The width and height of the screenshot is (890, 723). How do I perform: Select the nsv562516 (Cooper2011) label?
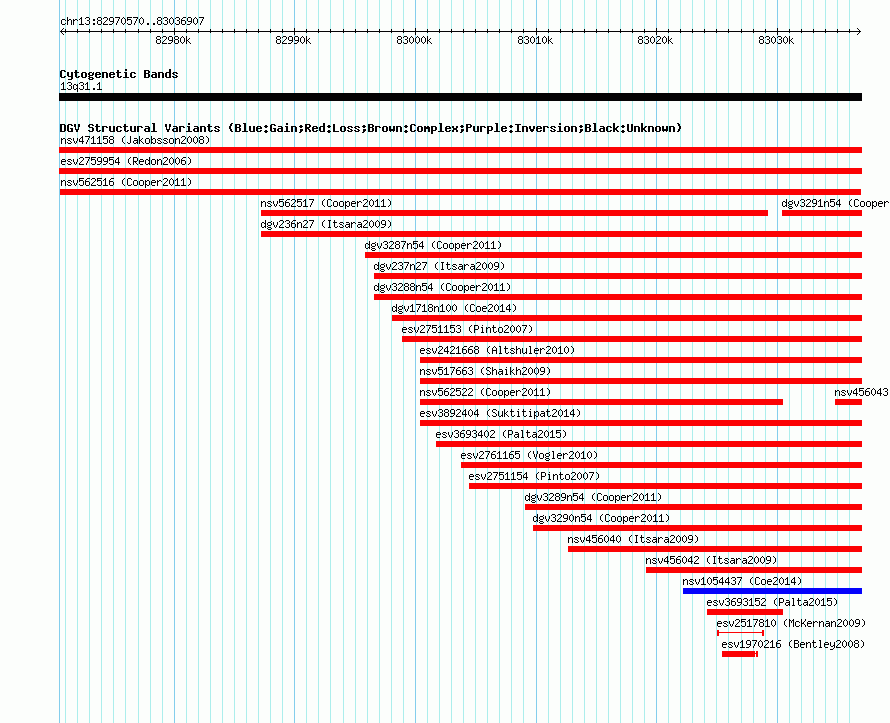point(126,182)
